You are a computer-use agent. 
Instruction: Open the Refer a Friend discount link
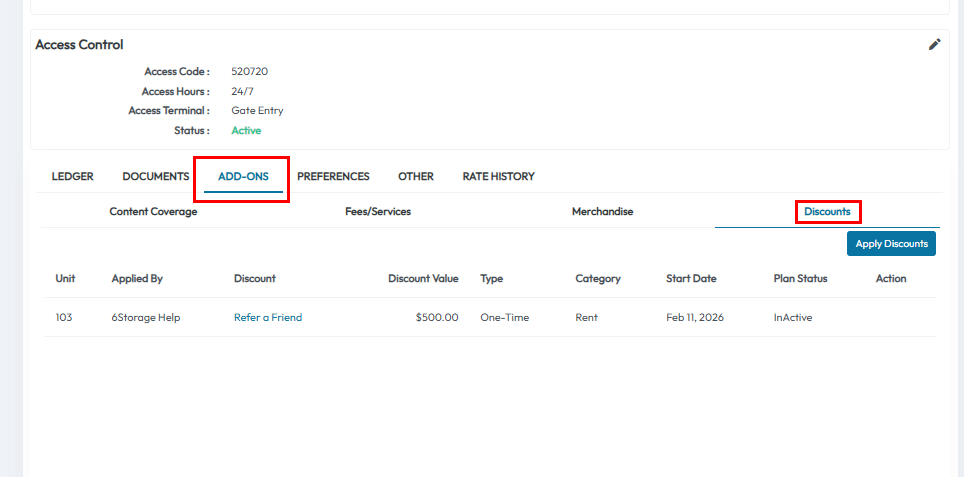[x=267, y=318]
